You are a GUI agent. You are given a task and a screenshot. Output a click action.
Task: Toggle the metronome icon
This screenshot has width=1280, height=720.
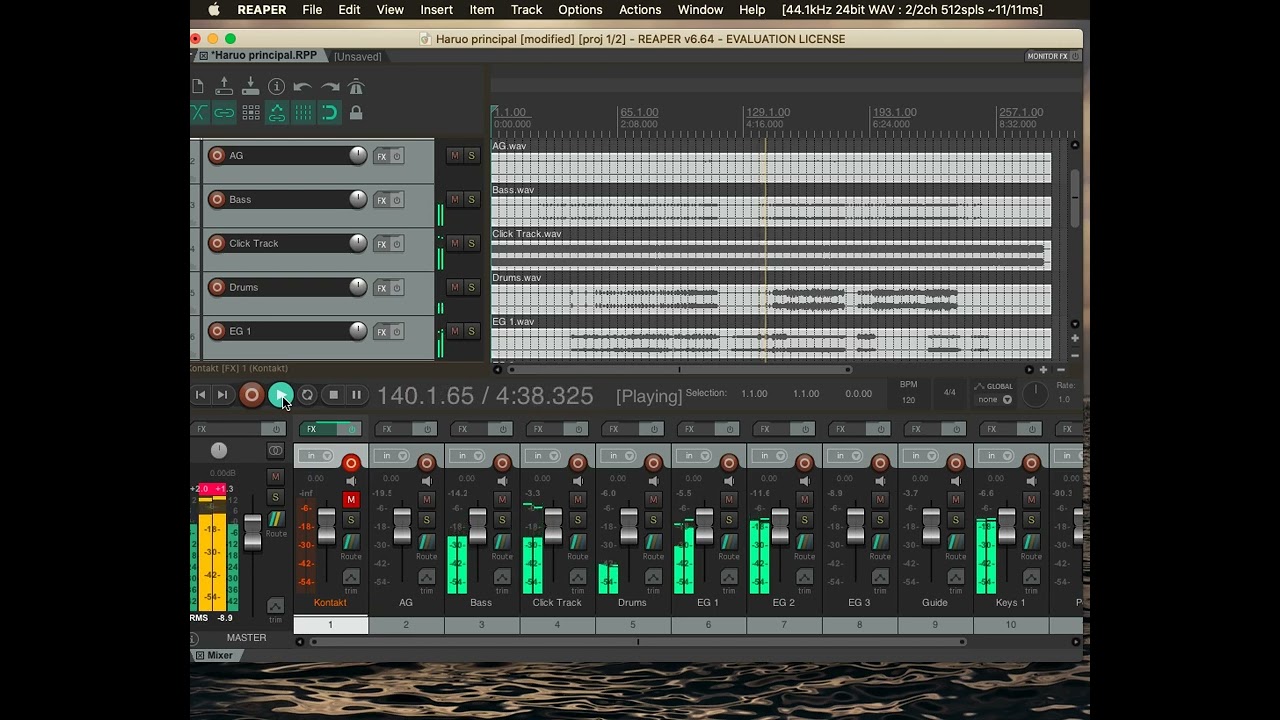355,87
